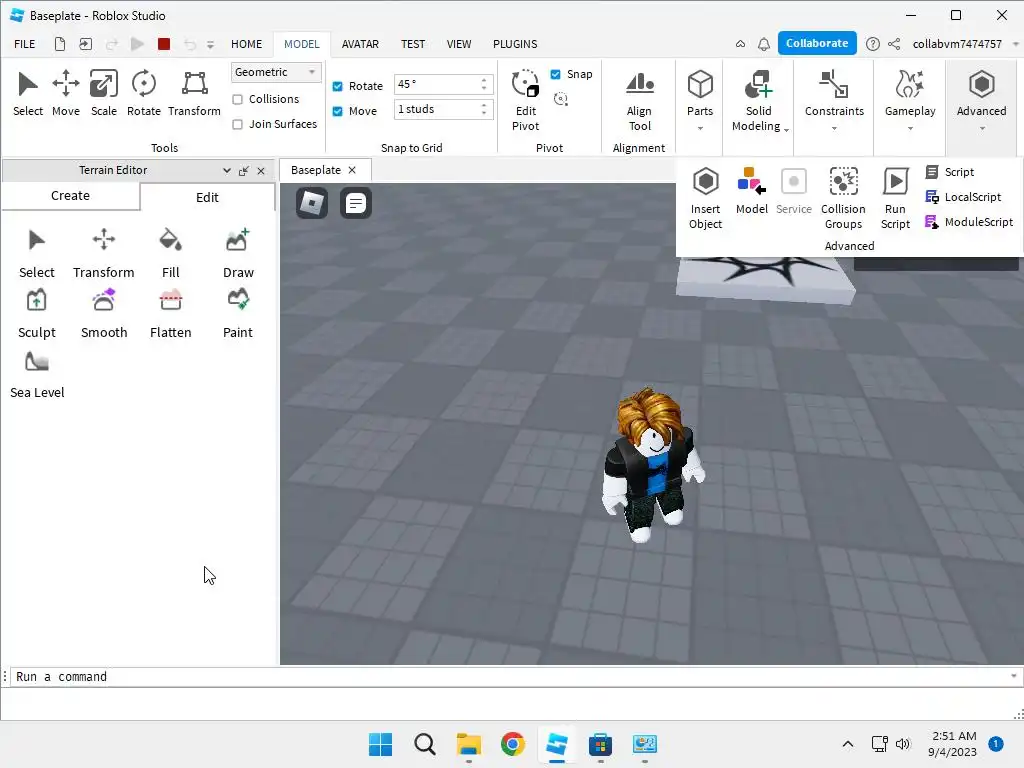
Task: Pick the terrain Flatten tool
Action: click(x=170, y=313)
